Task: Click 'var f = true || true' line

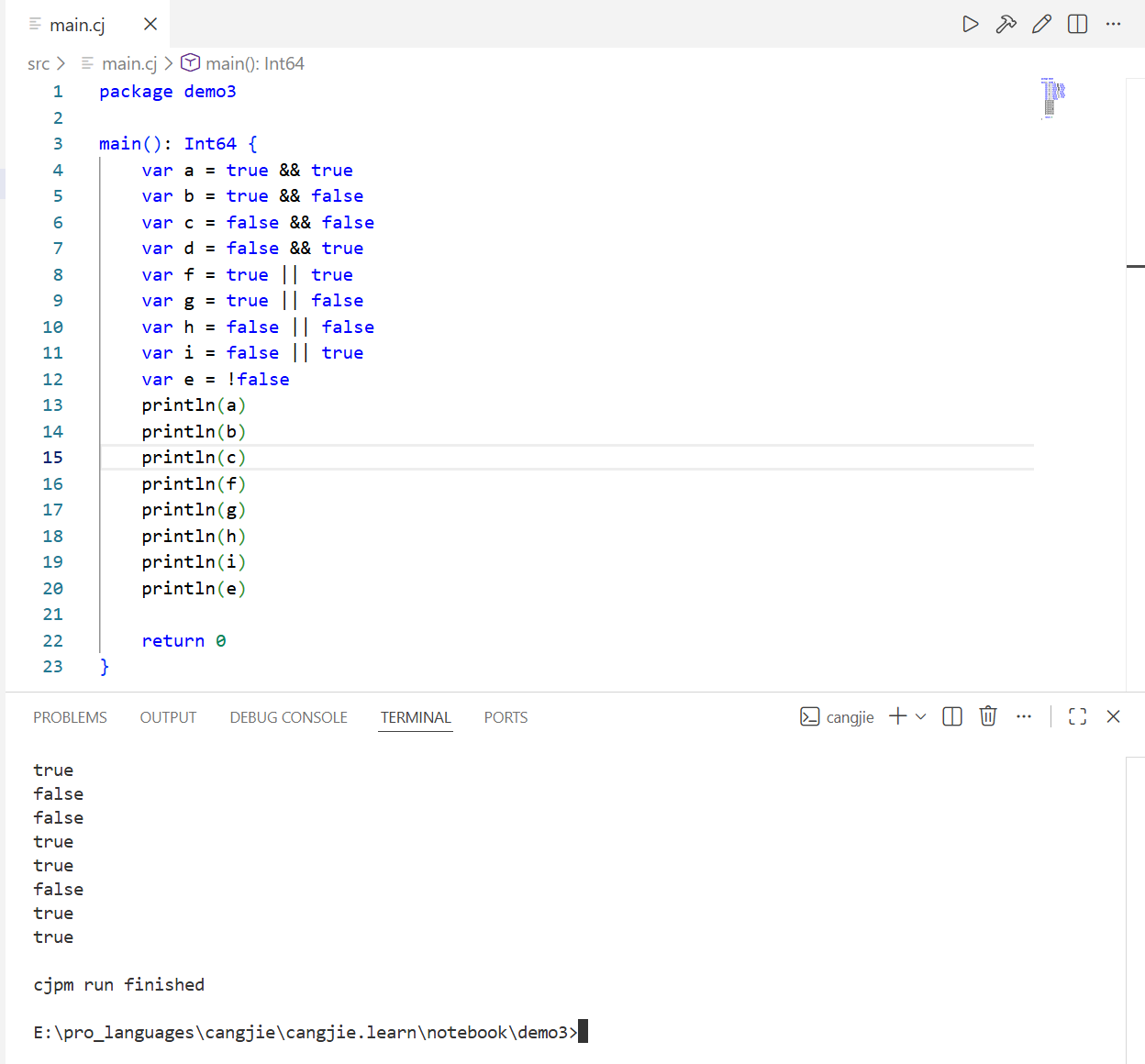Action: [x=247, y=274]
